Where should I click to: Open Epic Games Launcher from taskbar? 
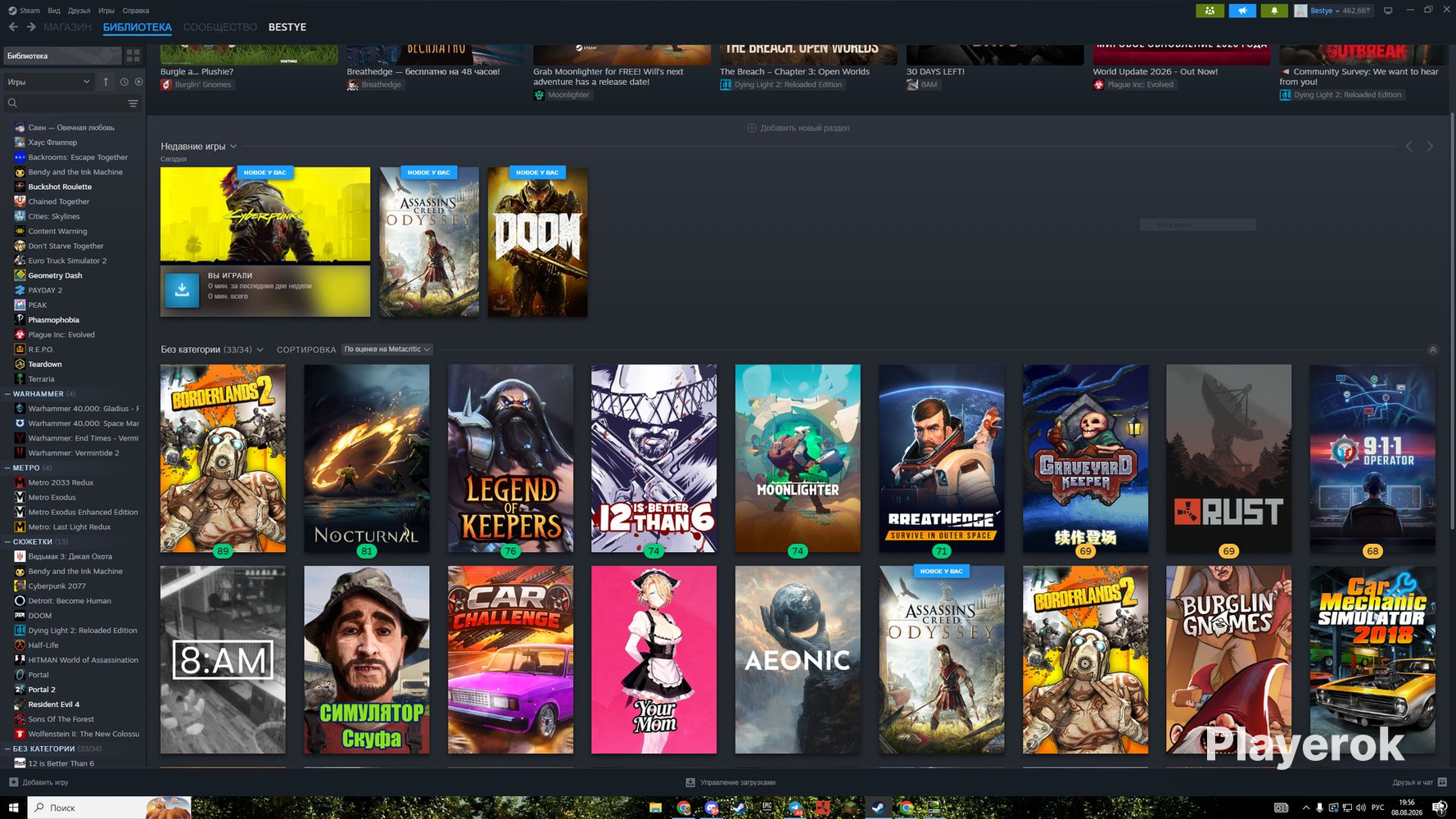click(x=766, y=808)
